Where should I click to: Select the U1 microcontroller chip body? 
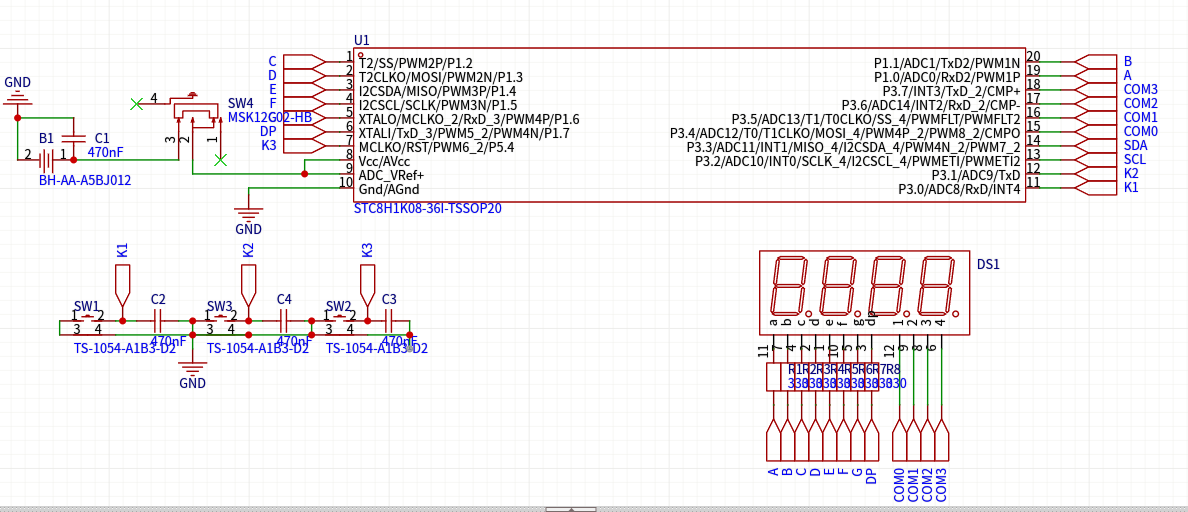[x=688, y=125]
